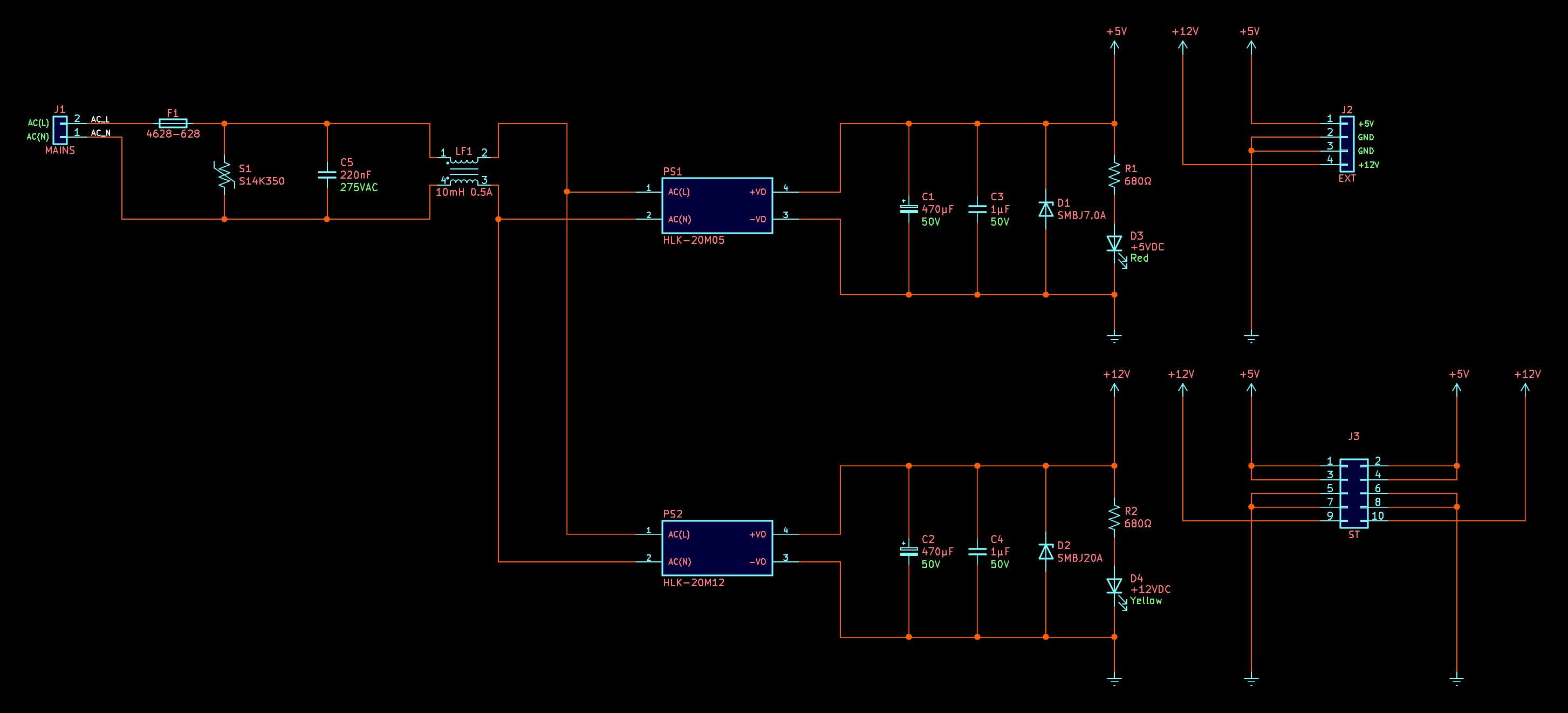
Task: Select the J1 MAINS connector symbol
Action: [x=60, y=130]
